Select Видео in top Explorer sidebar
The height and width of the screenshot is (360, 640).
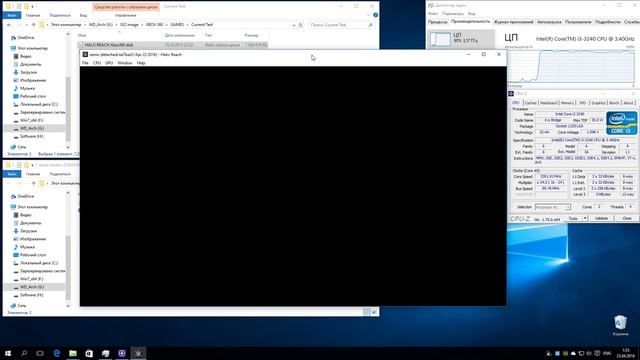click(25, 56)
